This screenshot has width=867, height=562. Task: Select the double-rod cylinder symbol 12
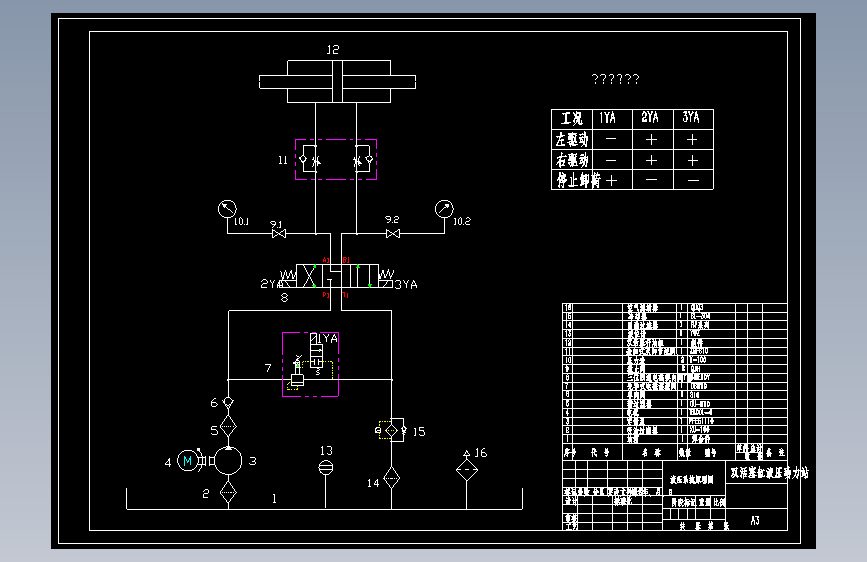[x=337, y=81]
